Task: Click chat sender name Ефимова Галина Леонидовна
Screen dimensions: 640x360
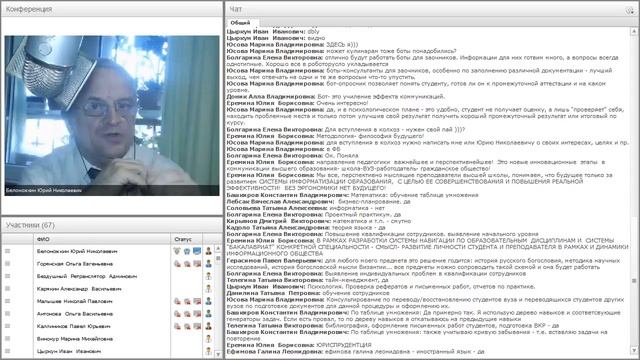Action: pyautogui.click(x=274, y=351)
